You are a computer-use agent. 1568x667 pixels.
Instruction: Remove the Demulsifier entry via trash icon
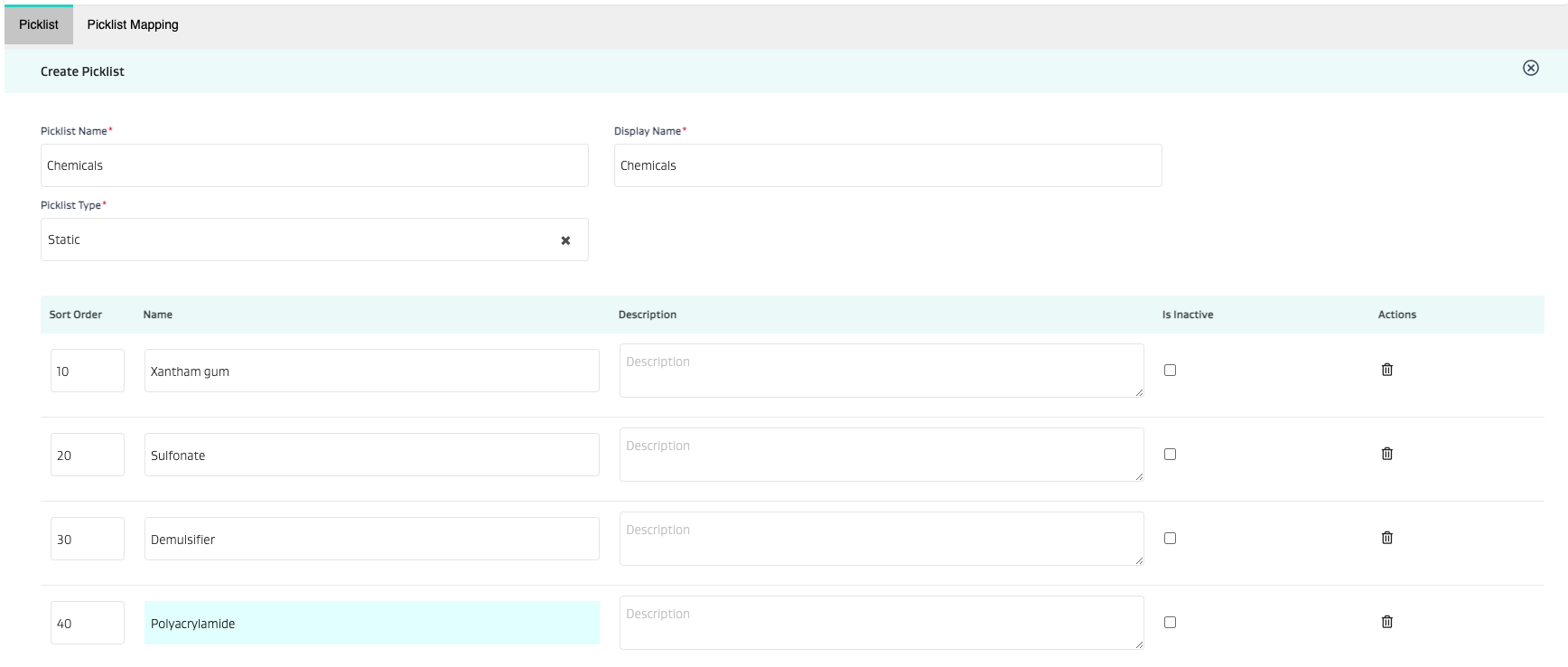(1386, 538)
